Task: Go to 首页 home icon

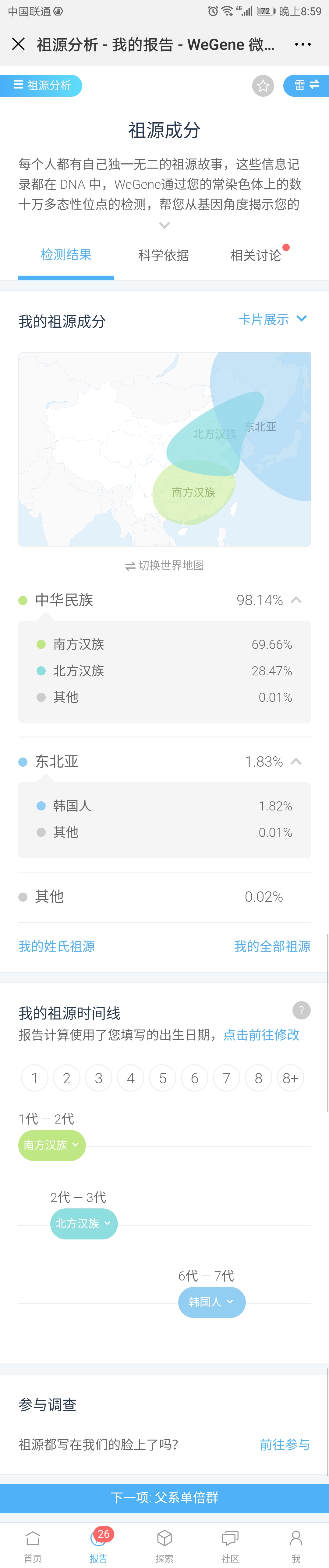Action: point(33,1547)
